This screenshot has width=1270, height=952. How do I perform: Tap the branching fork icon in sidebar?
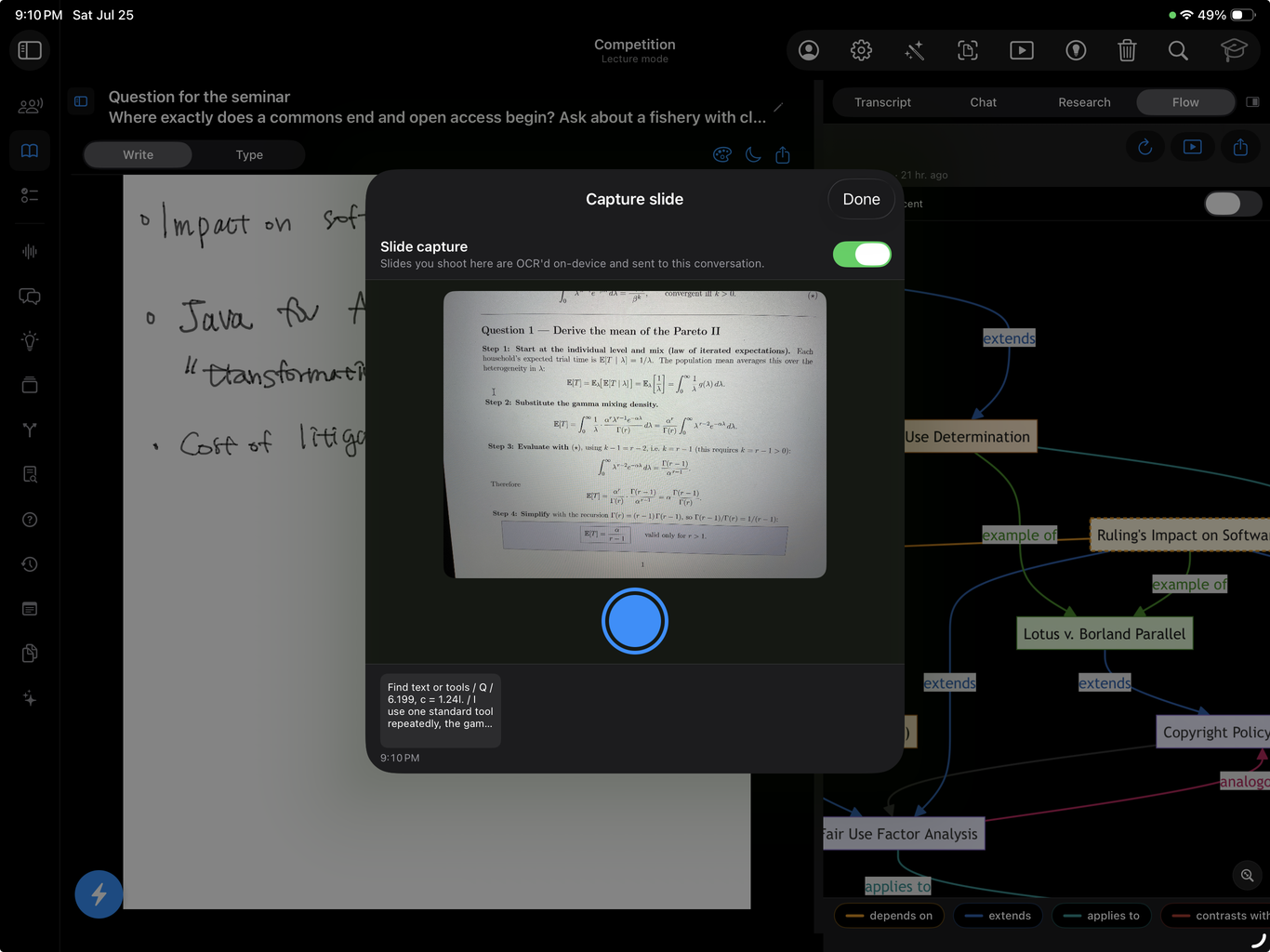click(30, 430)
